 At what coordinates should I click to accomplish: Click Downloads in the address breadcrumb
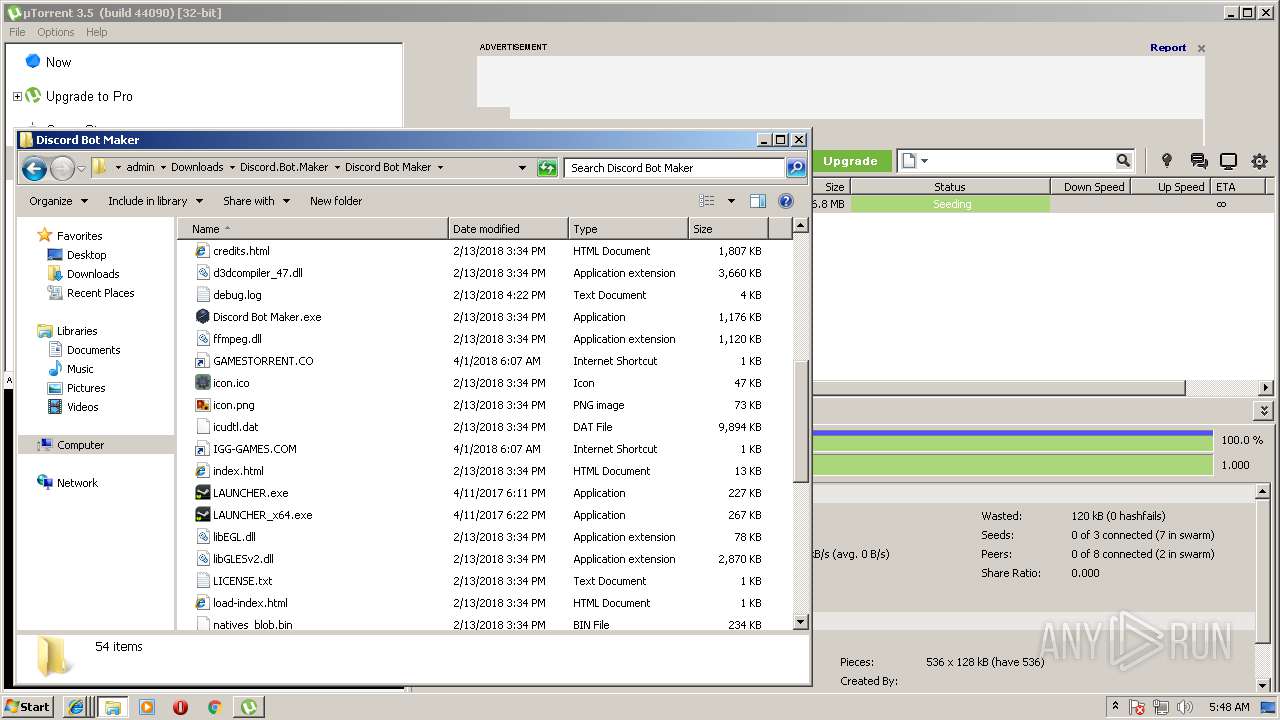pyautogui.click(x=197, y=168)
